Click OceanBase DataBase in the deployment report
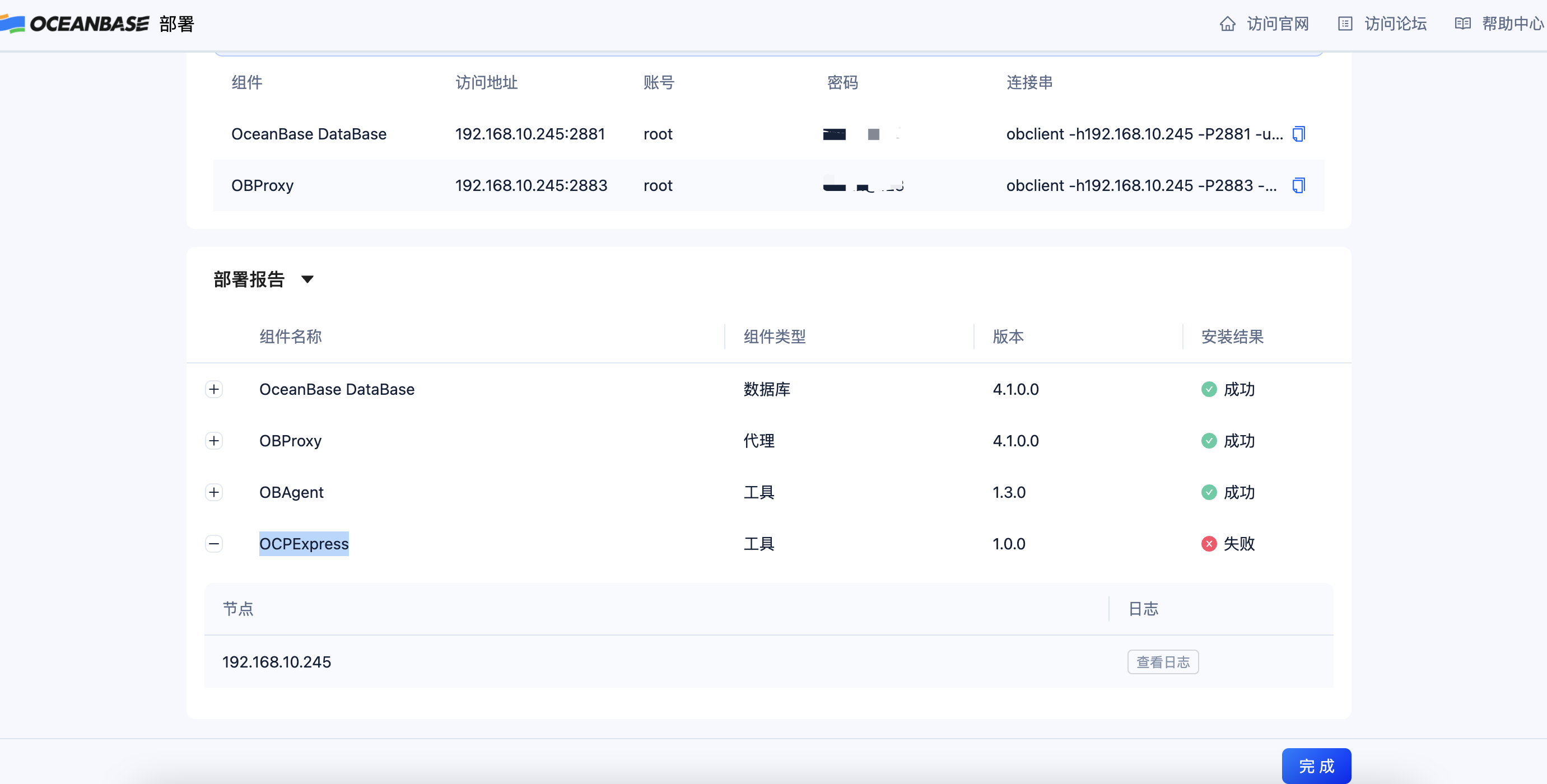 click(x=337, y=390)
